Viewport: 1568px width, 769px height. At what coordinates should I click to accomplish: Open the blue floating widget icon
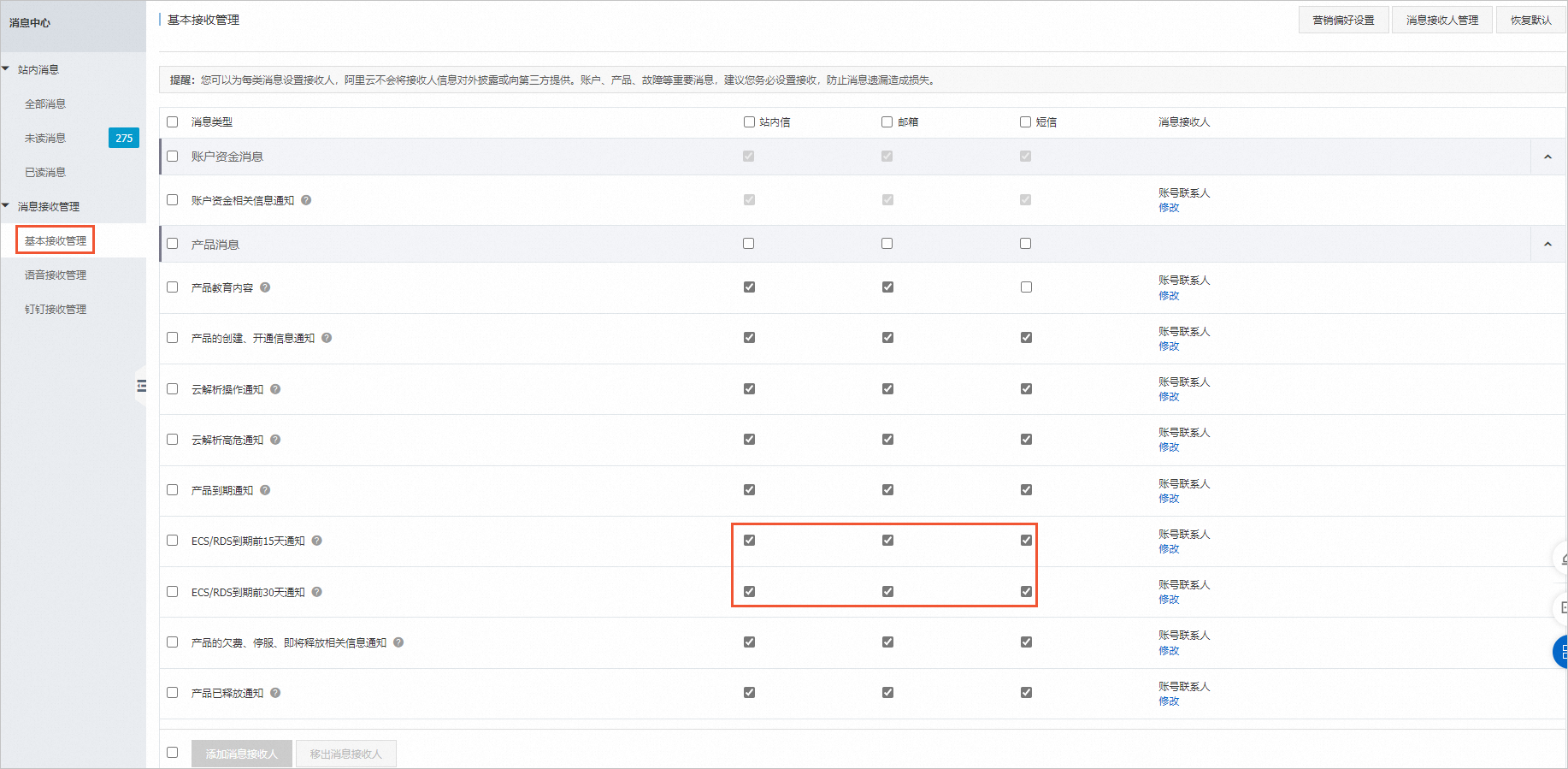coord(1561,652)
